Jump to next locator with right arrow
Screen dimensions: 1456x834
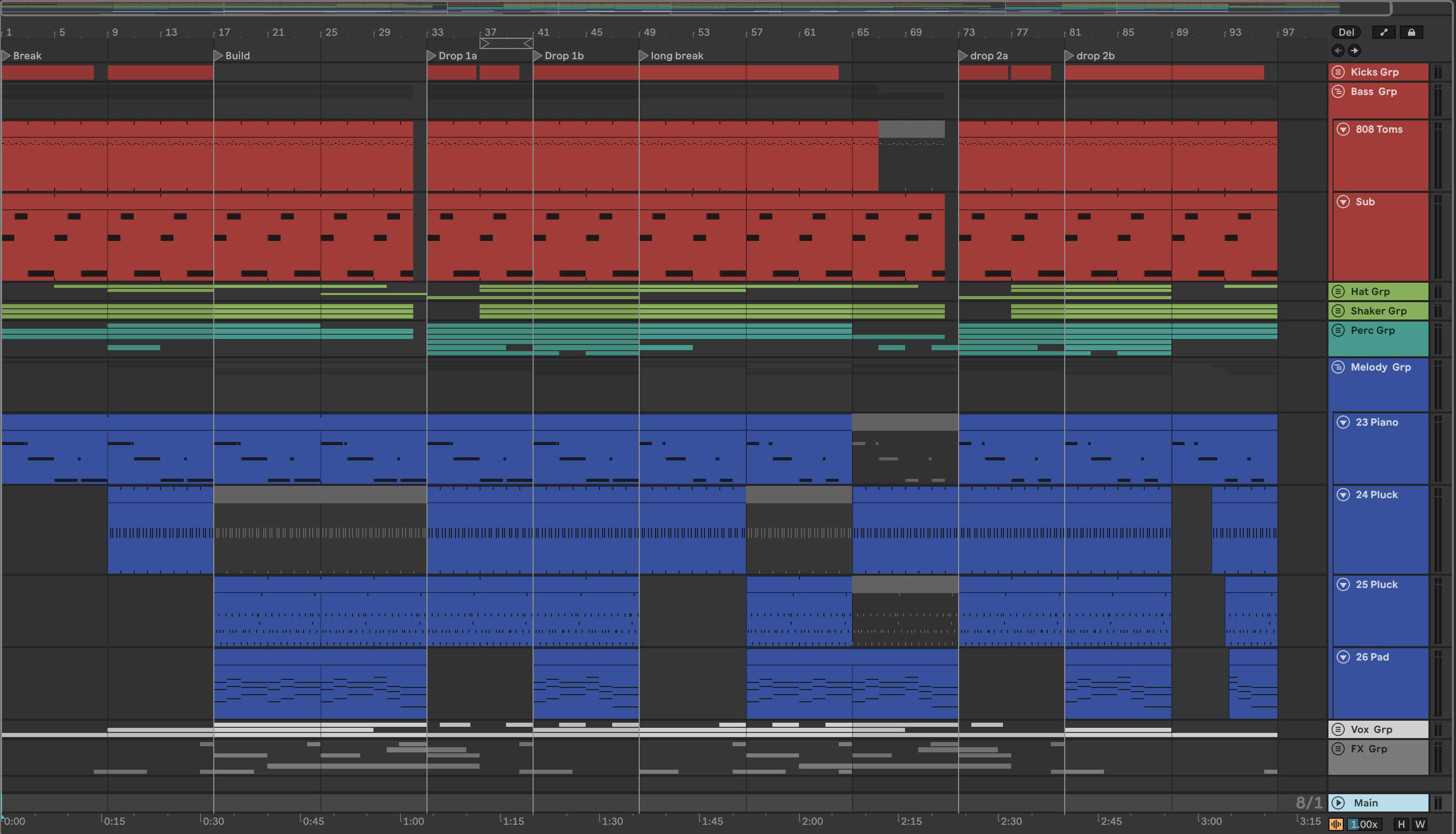pos(1354,51)
